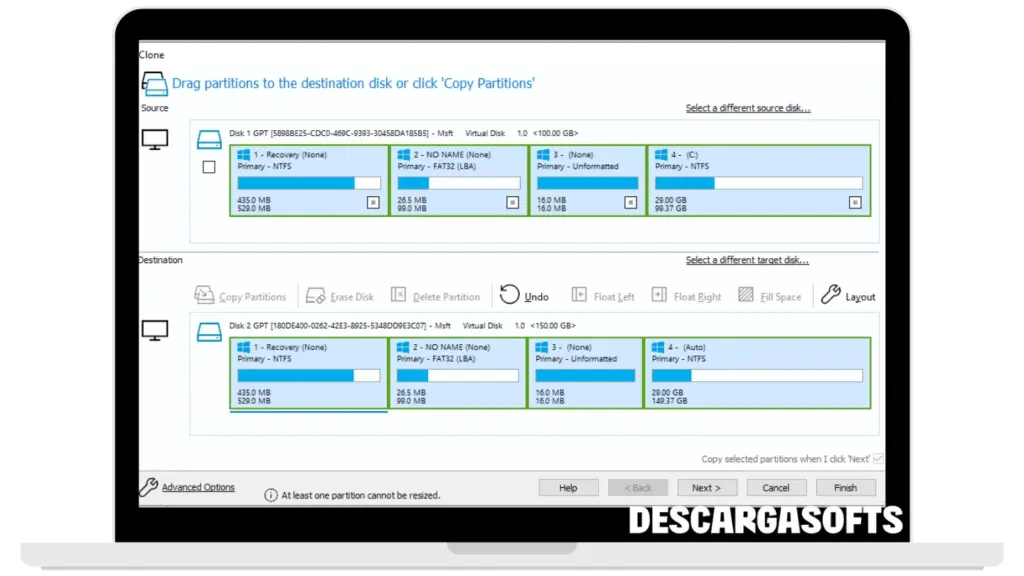Open 'Select a different target disk' link
This screenshot has width=1024, height=576.
point(747,260)
